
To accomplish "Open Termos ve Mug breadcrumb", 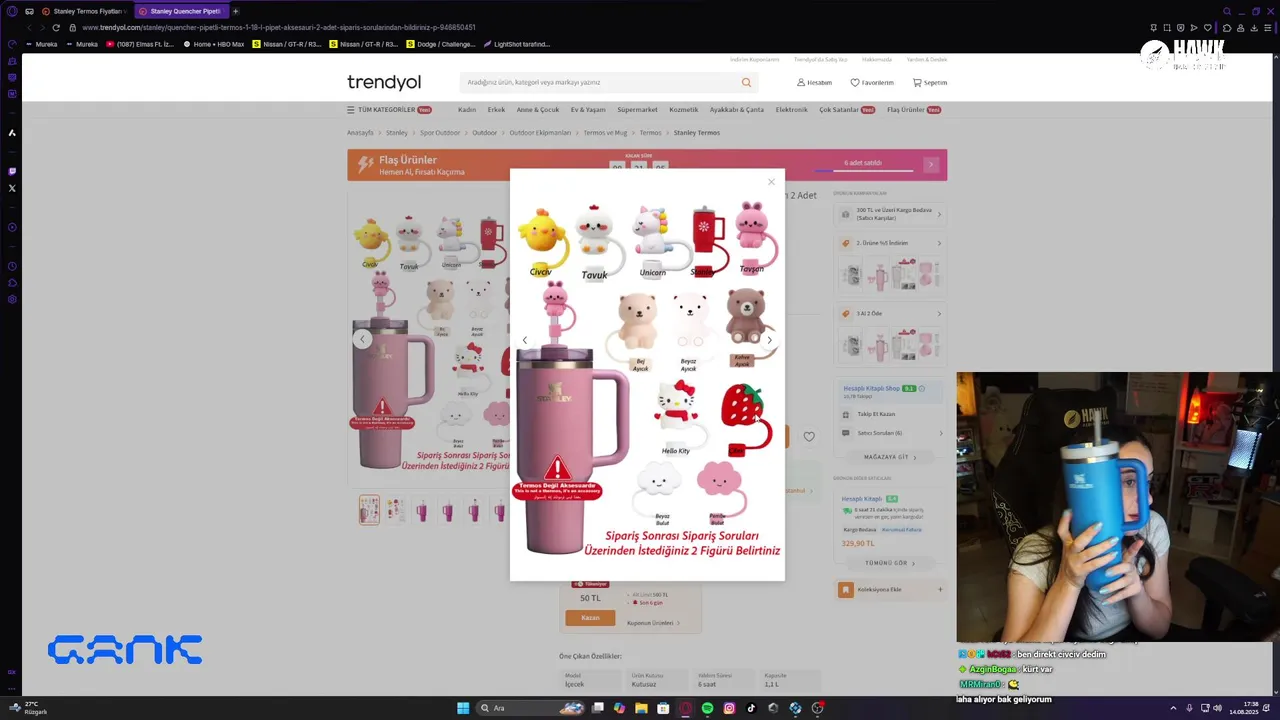I will pos(605,133).
